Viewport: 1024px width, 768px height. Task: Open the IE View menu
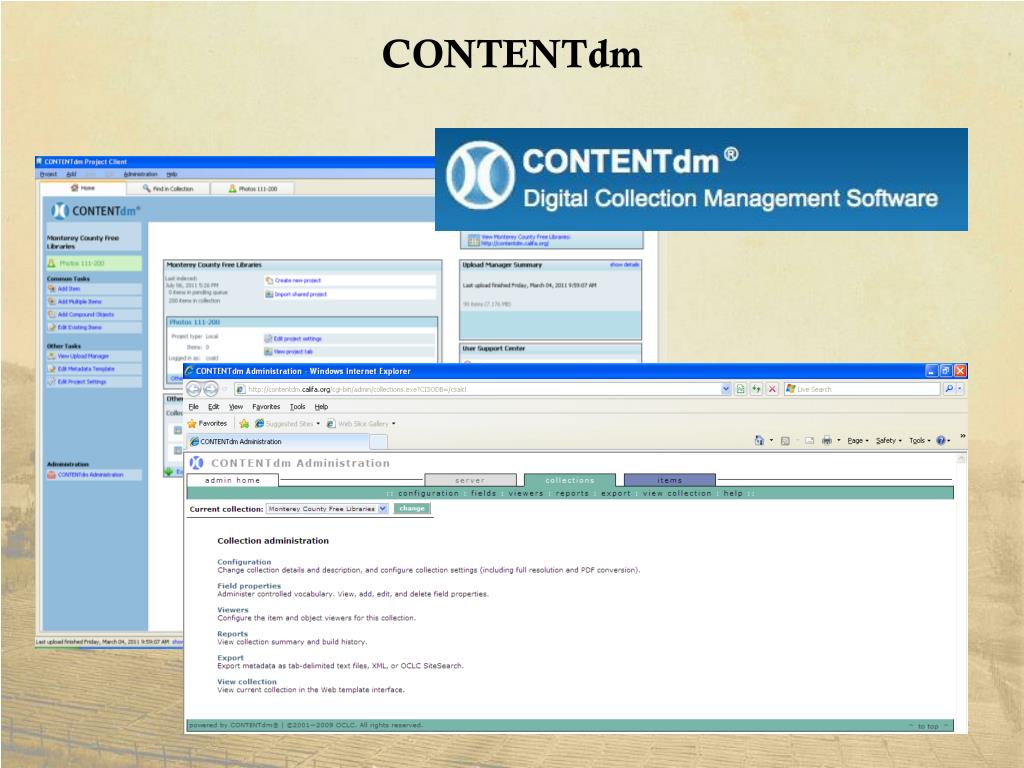click(236, 407)
